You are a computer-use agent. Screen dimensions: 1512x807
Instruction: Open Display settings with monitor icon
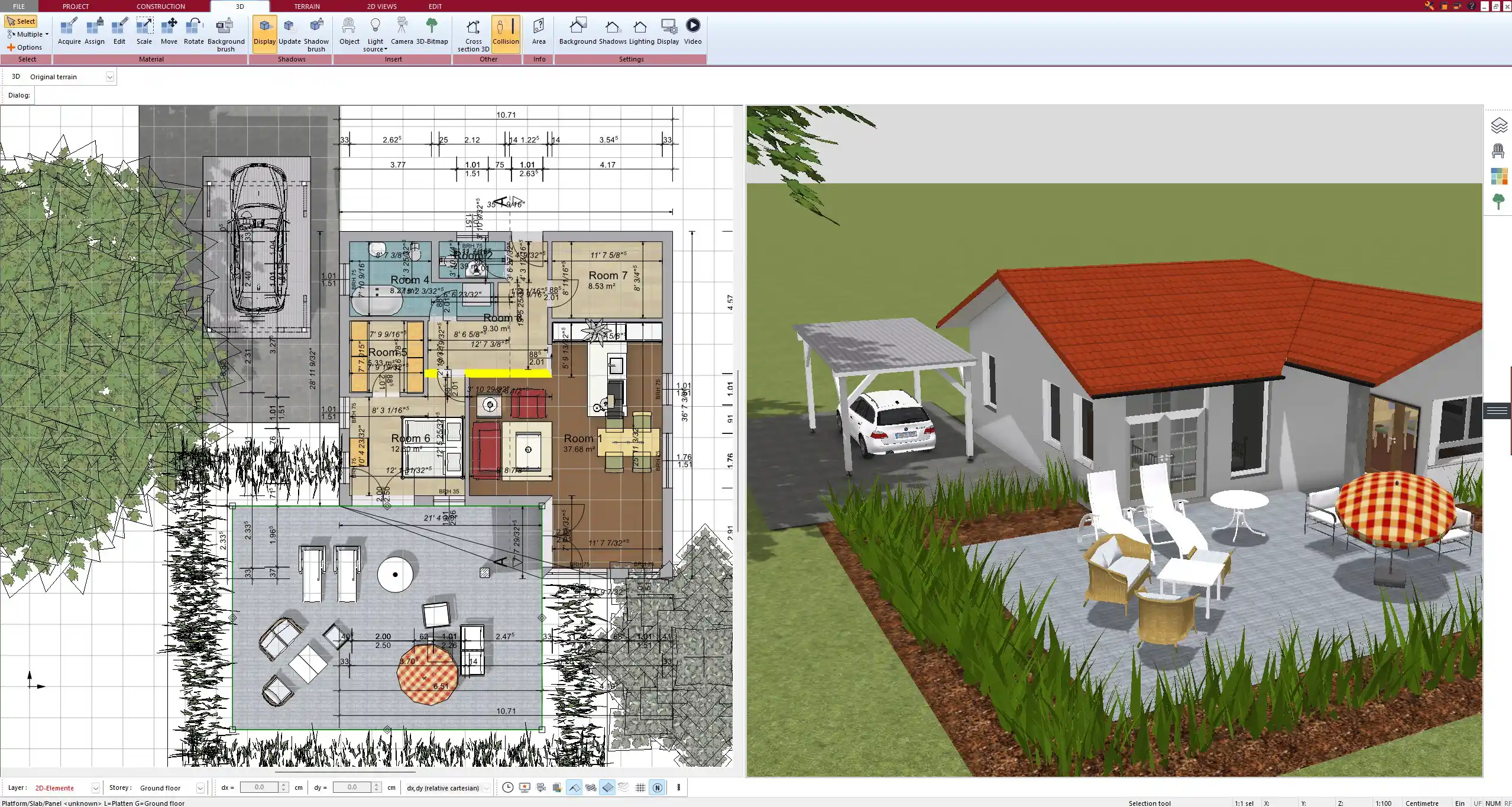pos(668,32)
